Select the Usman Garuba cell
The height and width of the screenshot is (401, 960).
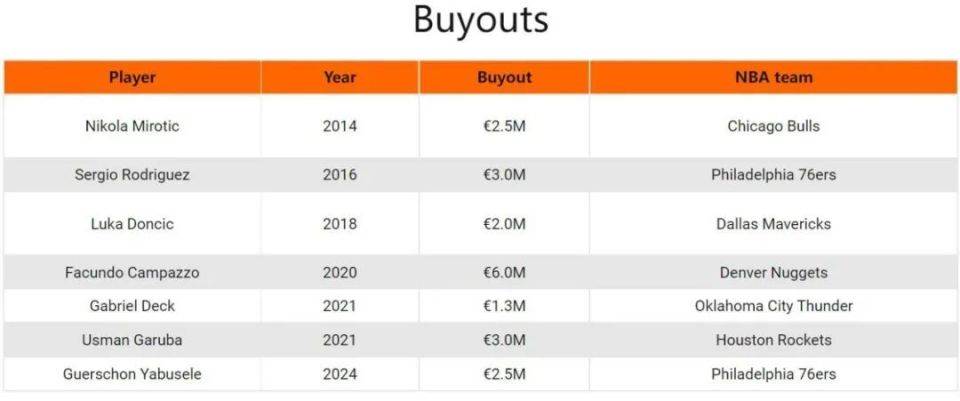tap(132, 340)
